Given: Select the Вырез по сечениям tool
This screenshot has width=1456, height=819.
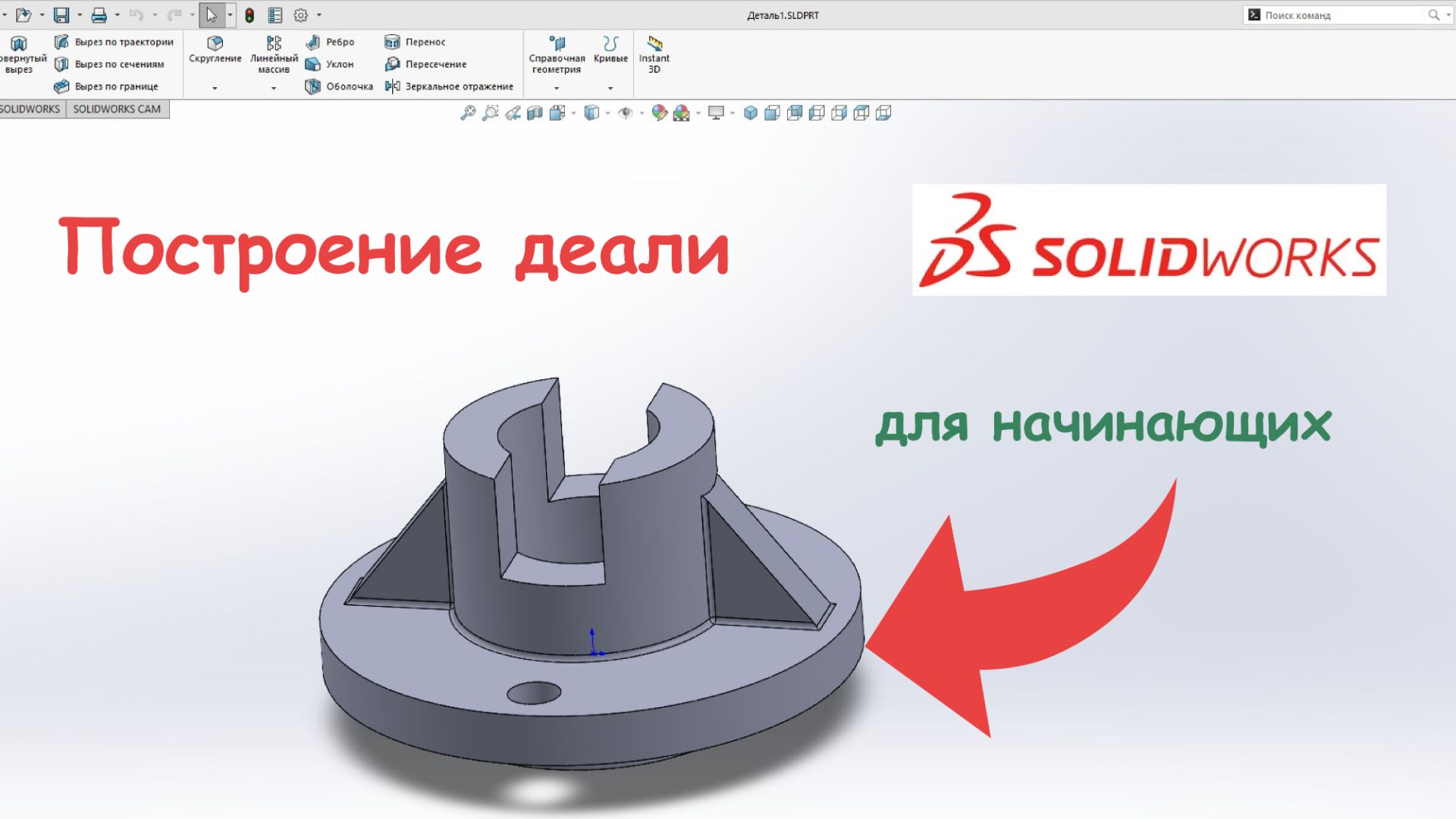Looking at the screenshot, I should pos(109,64).
